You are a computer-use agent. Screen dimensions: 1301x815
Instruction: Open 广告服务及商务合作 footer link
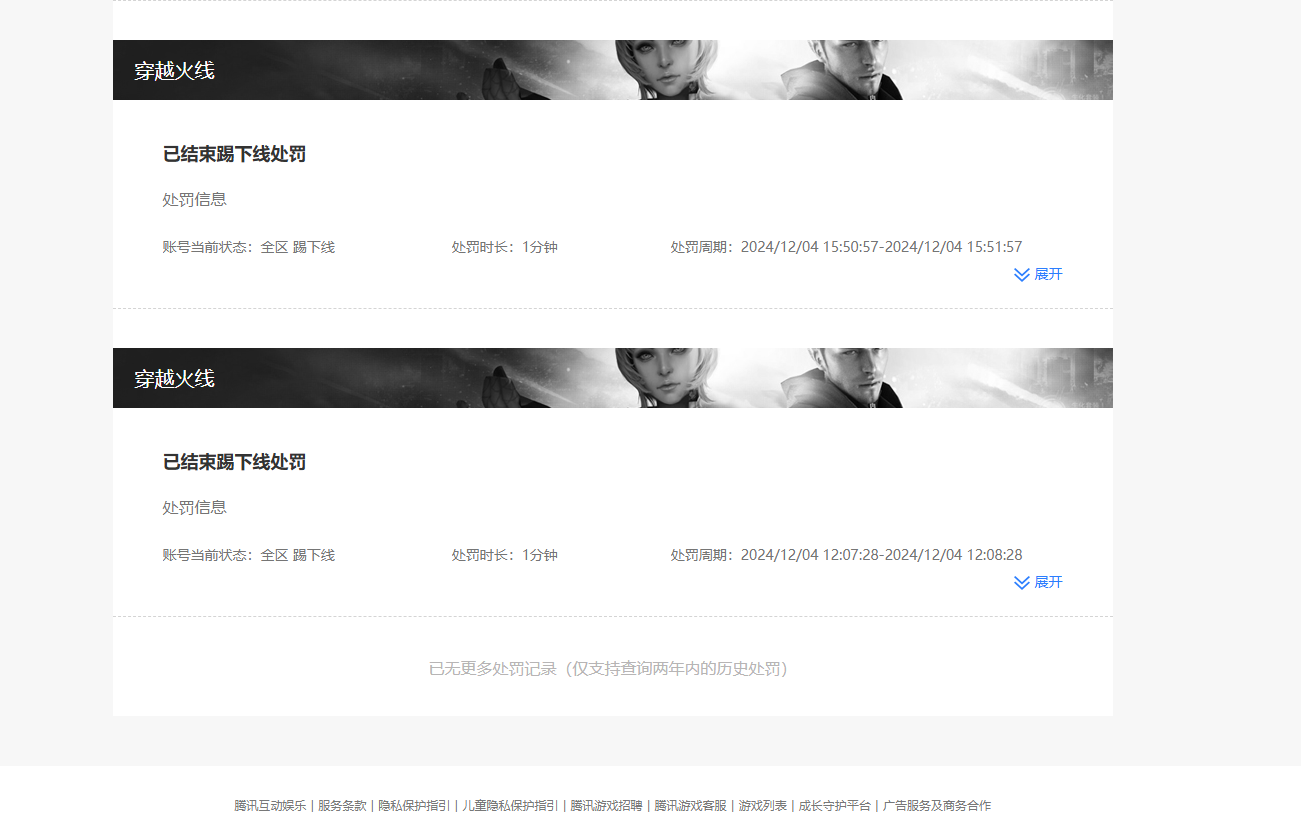[x=936, y=805]
